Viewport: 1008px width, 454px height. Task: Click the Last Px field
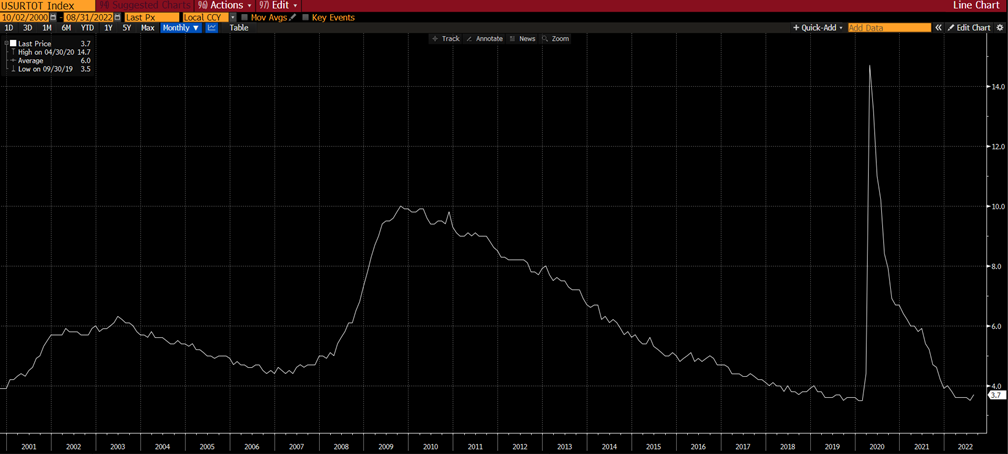click(x=152, y=17)
